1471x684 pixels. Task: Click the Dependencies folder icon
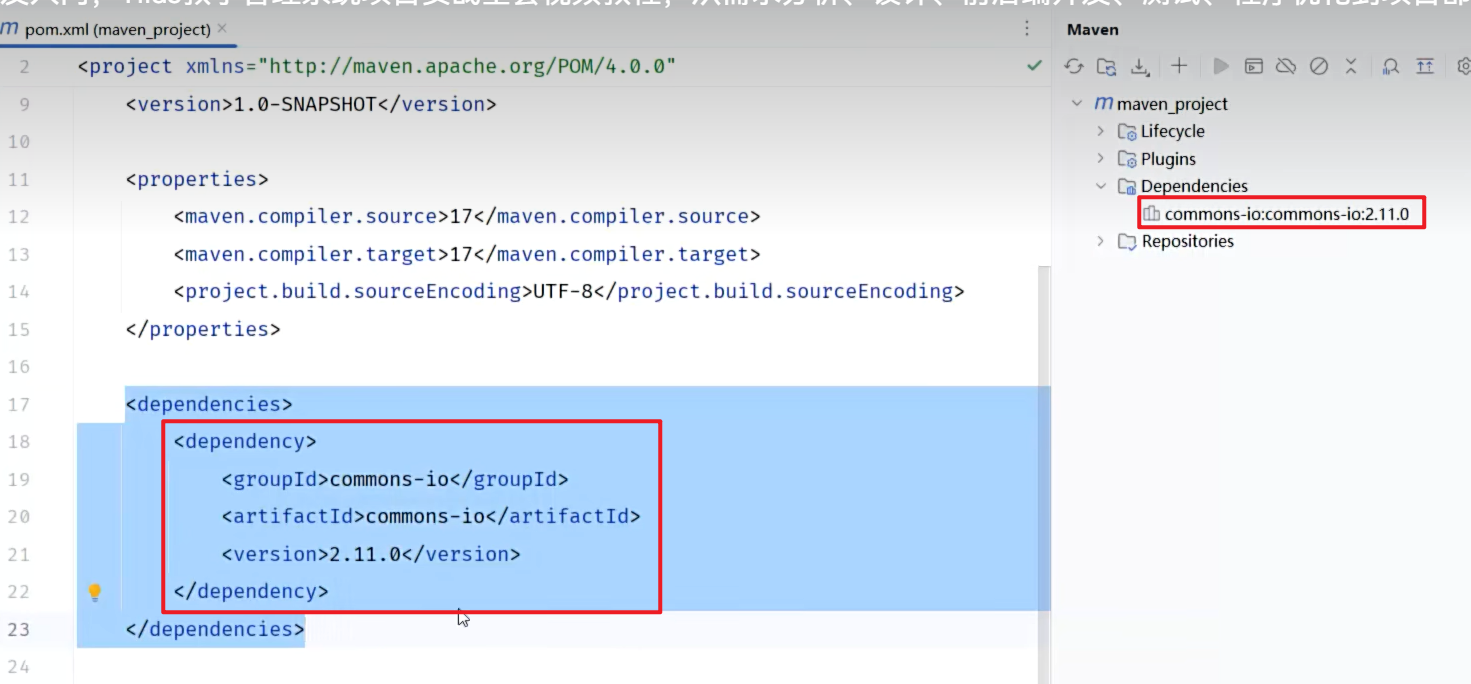tap(1127, 186)
